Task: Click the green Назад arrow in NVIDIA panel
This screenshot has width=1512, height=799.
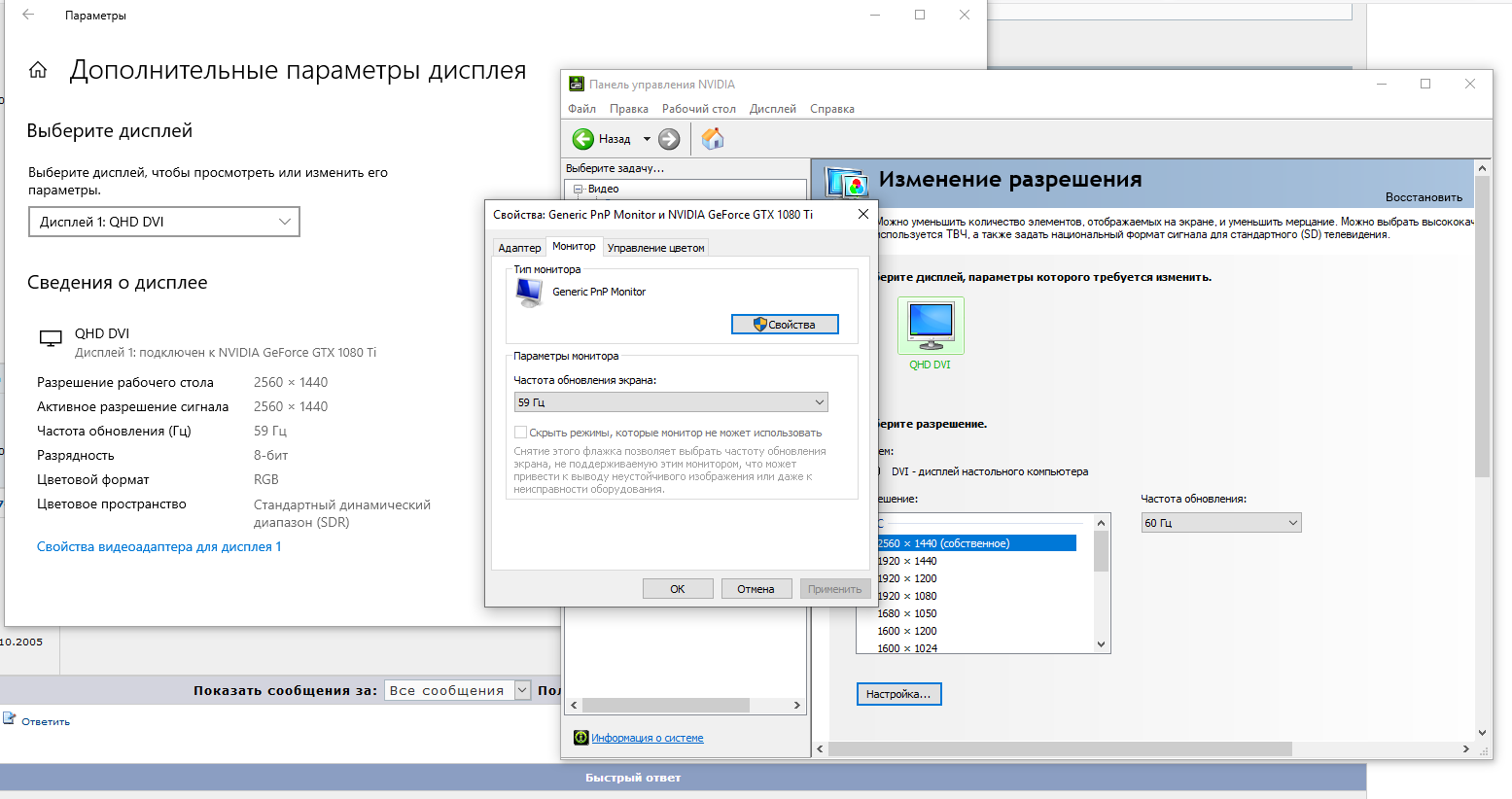Action: tap(583, 139)
